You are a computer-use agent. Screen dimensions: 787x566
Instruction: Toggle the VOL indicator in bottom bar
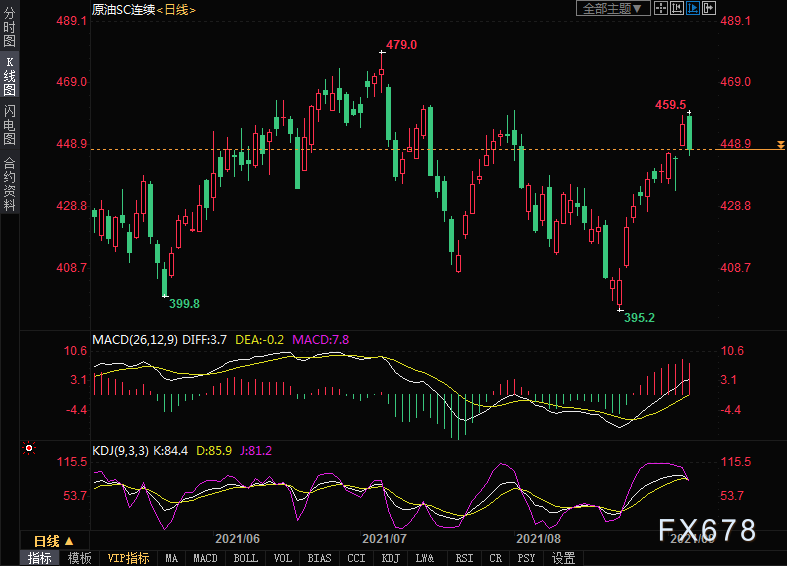(282, 558)
